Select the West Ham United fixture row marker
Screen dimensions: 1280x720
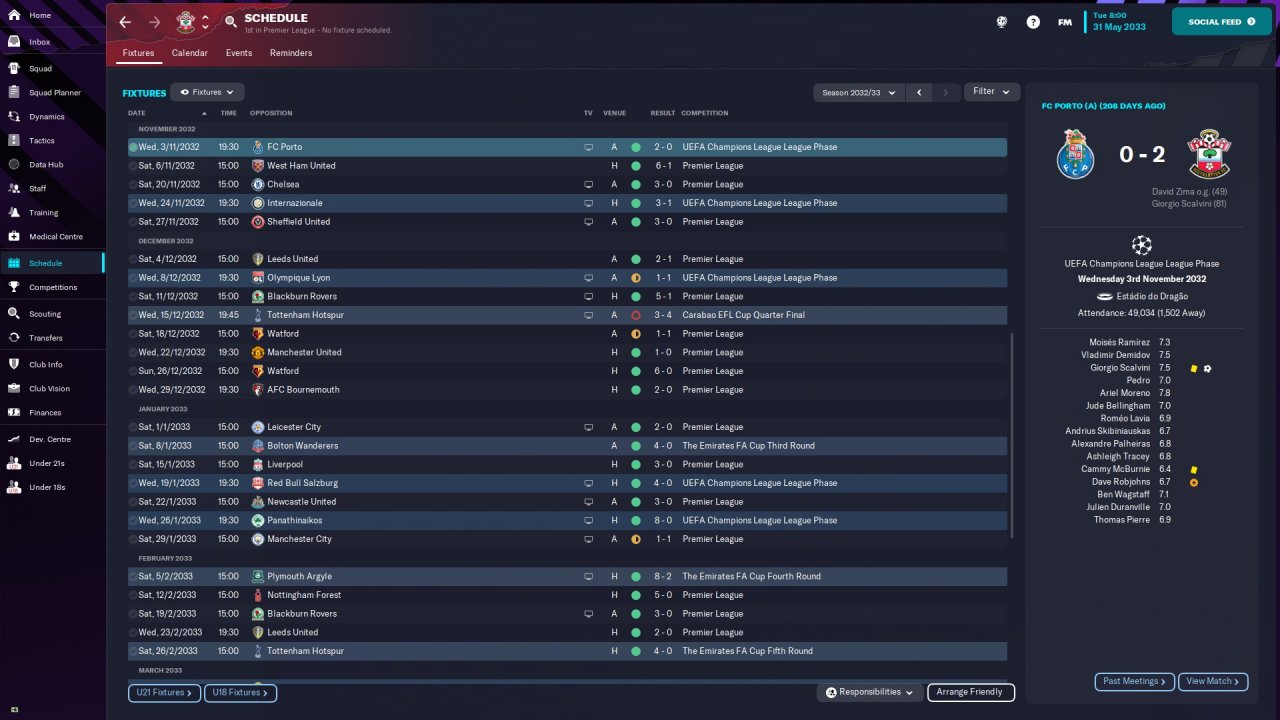point(133,166)
